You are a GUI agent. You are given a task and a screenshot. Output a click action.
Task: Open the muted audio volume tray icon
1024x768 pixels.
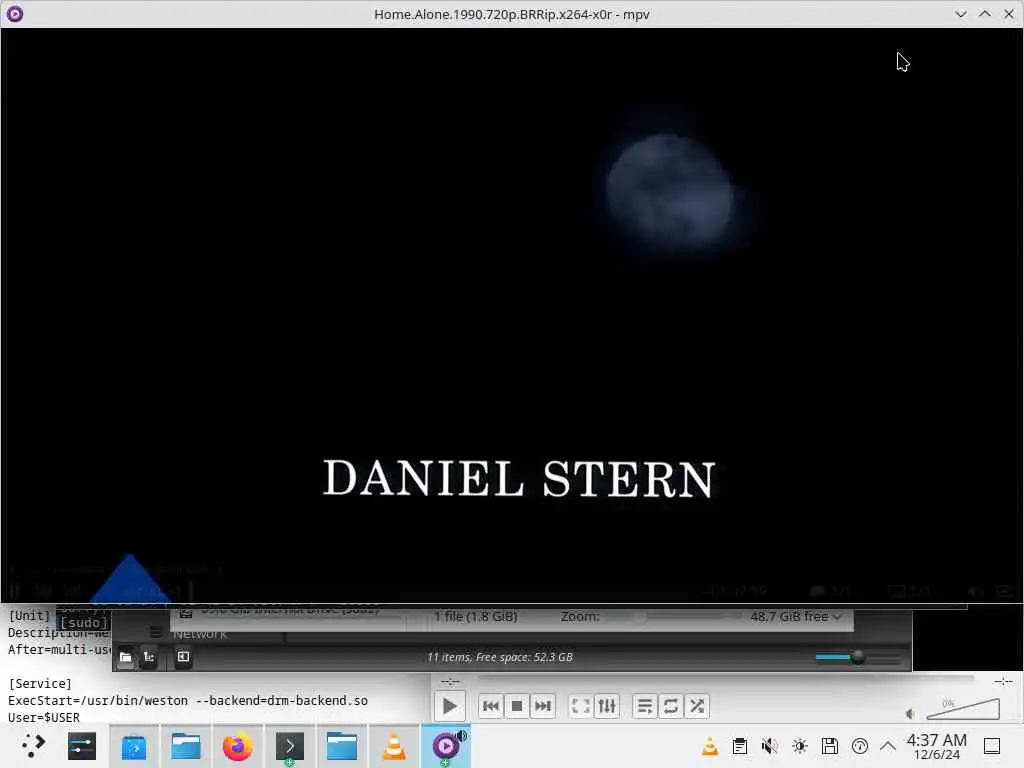pos(770,746)
